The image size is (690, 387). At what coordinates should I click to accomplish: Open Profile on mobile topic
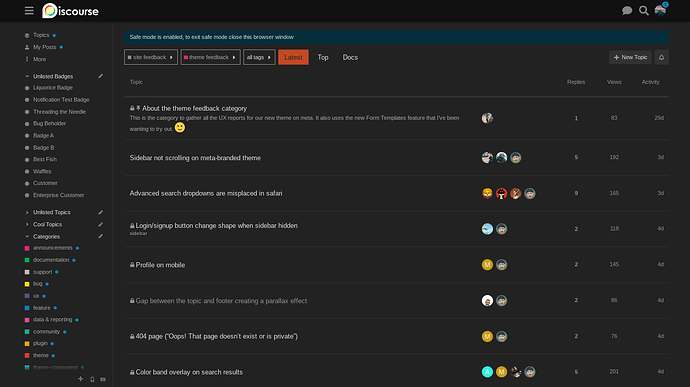pyautogui.click(x=160, y=265)
